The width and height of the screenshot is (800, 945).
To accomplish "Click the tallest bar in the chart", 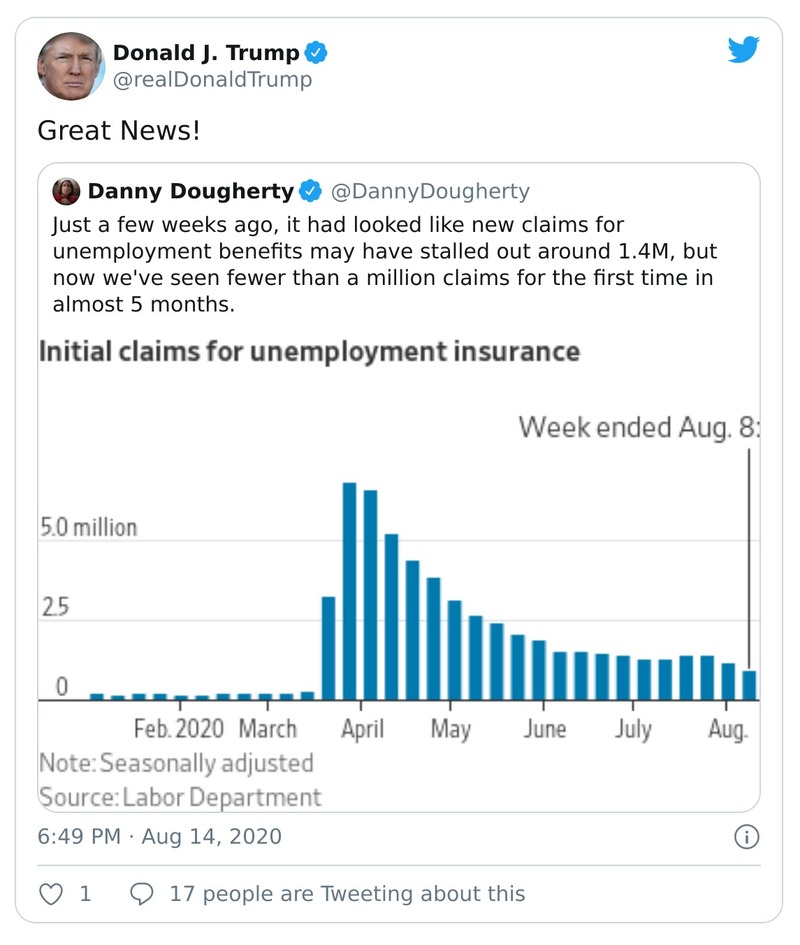I will (x=350, y=590).
